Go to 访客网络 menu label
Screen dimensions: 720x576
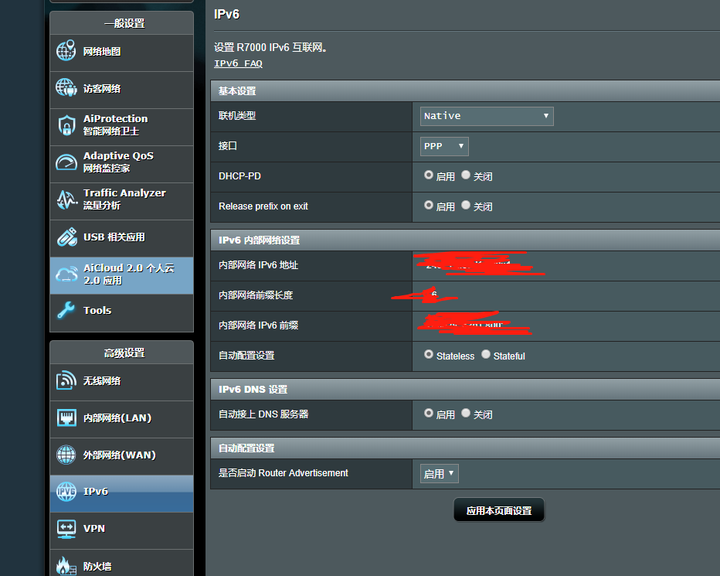click(102, 89)
